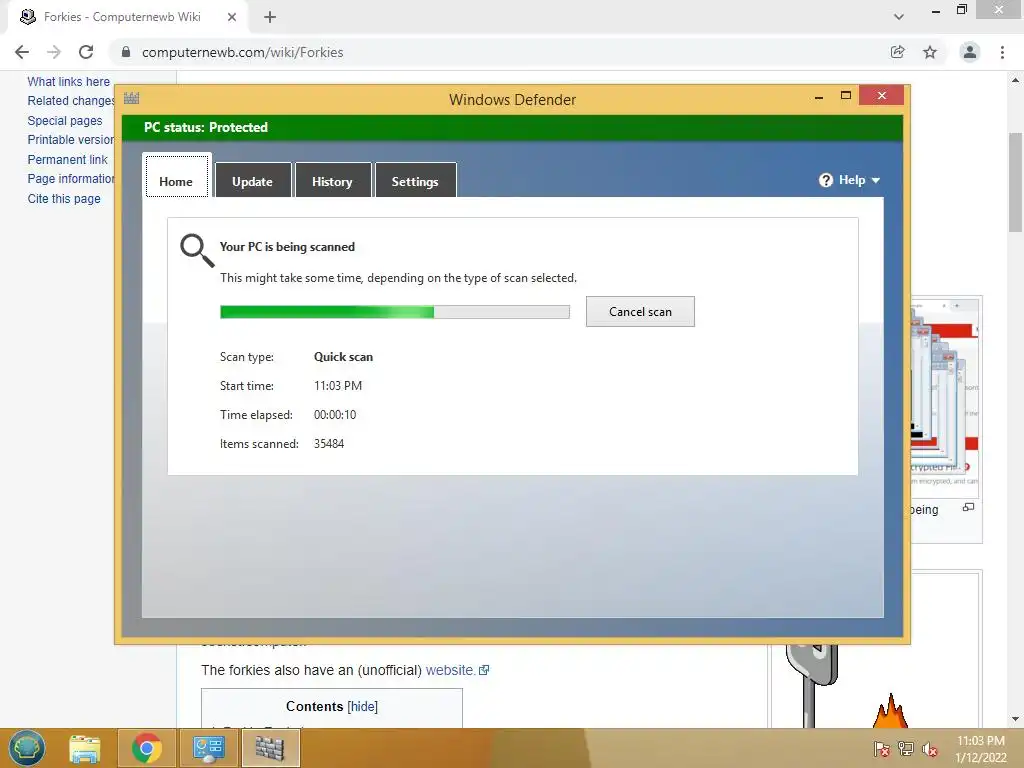Open the Special pages link
This screenshot has width=1024, height=768.
point(65,121)
